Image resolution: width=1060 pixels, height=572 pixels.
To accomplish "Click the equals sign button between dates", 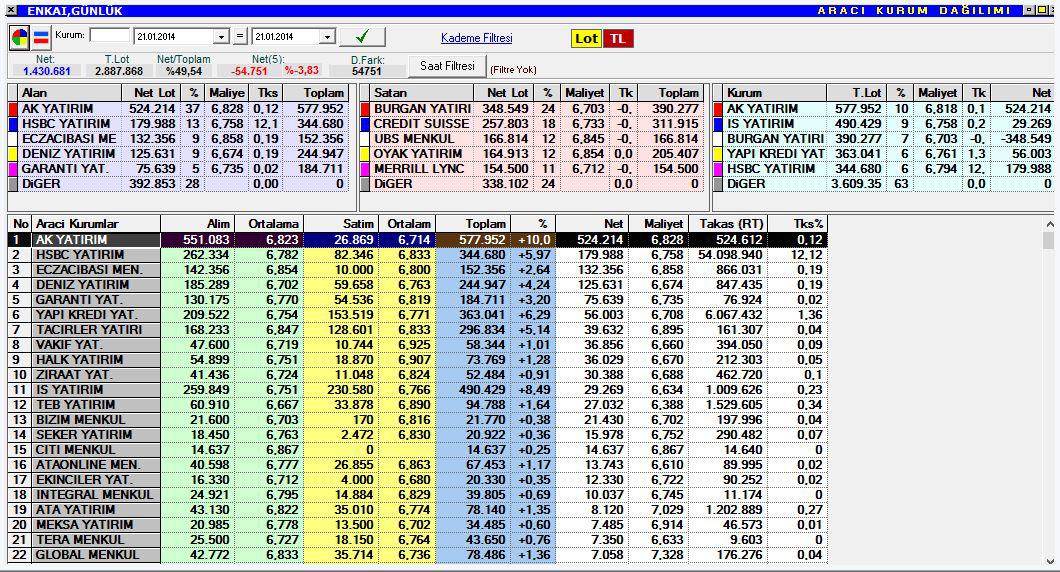I will coord(240,37).
